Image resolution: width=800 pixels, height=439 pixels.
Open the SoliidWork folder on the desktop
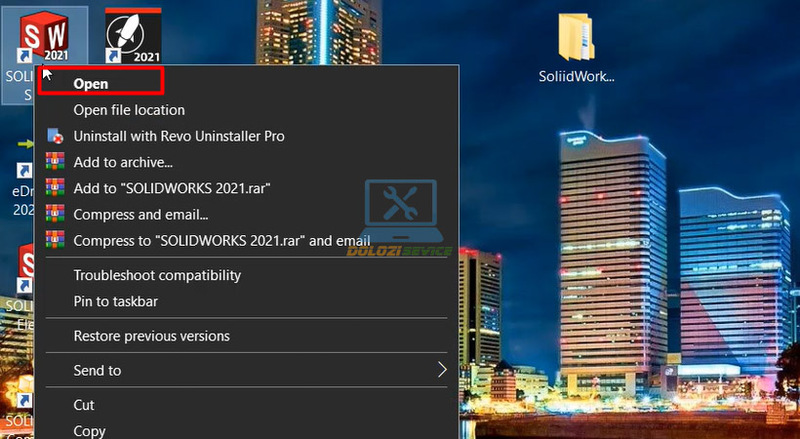click(x=577, y=47)
